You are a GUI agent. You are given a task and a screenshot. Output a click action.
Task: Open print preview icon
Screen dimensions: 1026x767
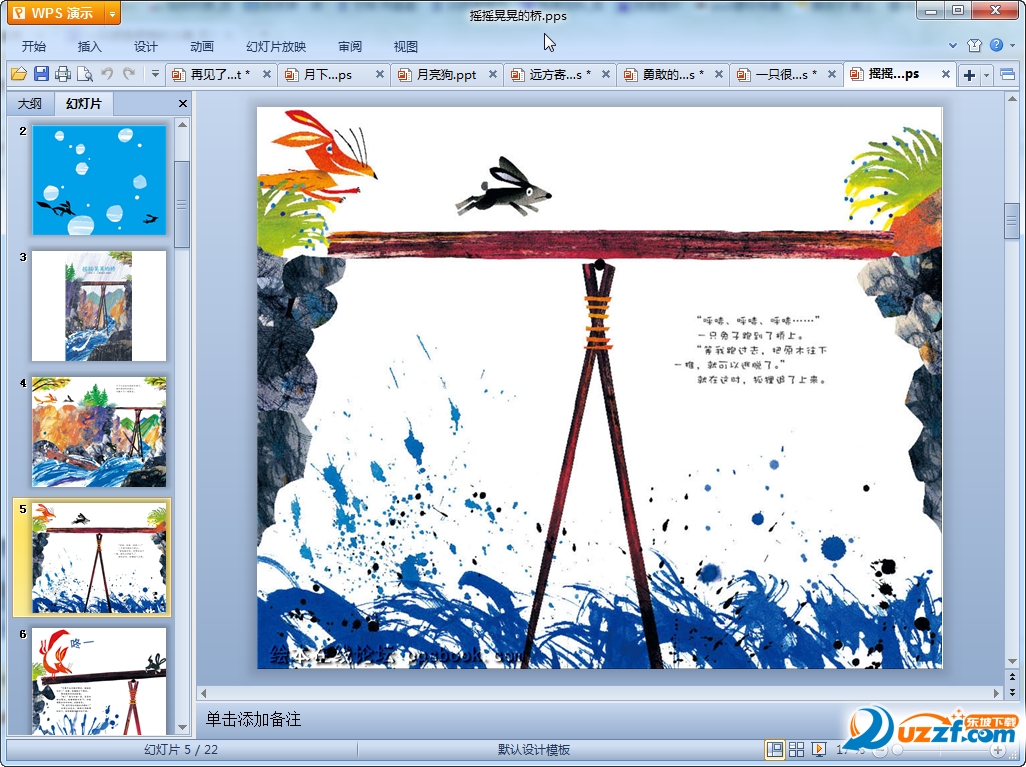click(84, 74)
